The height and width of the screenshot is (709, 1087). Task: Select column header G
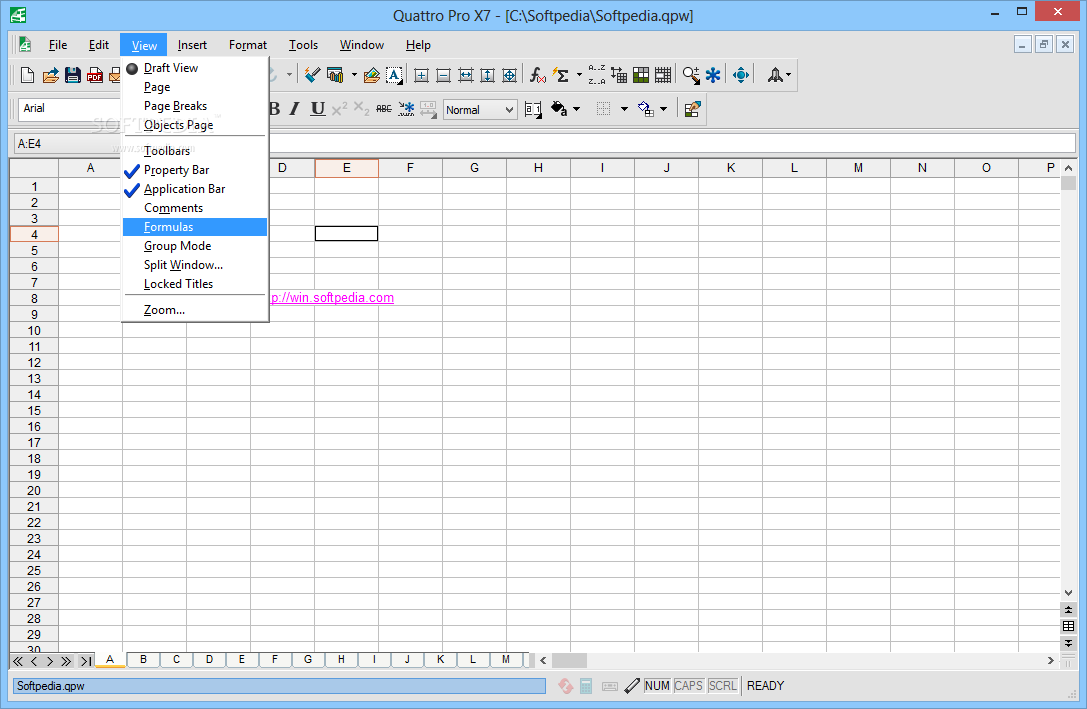click(x=474, y=168)
